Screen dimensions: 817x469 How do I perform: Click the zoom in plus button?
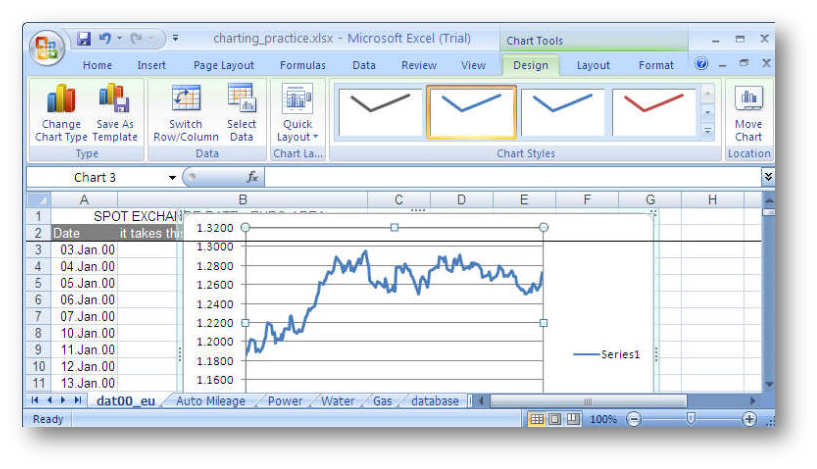[749, 419]
